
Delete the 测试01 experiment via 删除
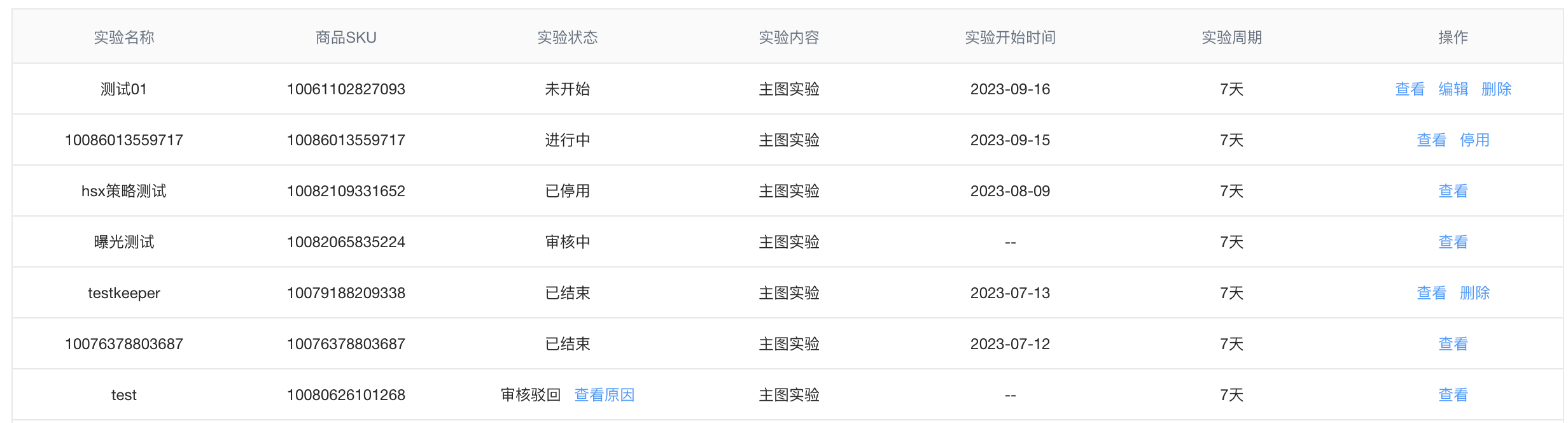click(1496, 89)
